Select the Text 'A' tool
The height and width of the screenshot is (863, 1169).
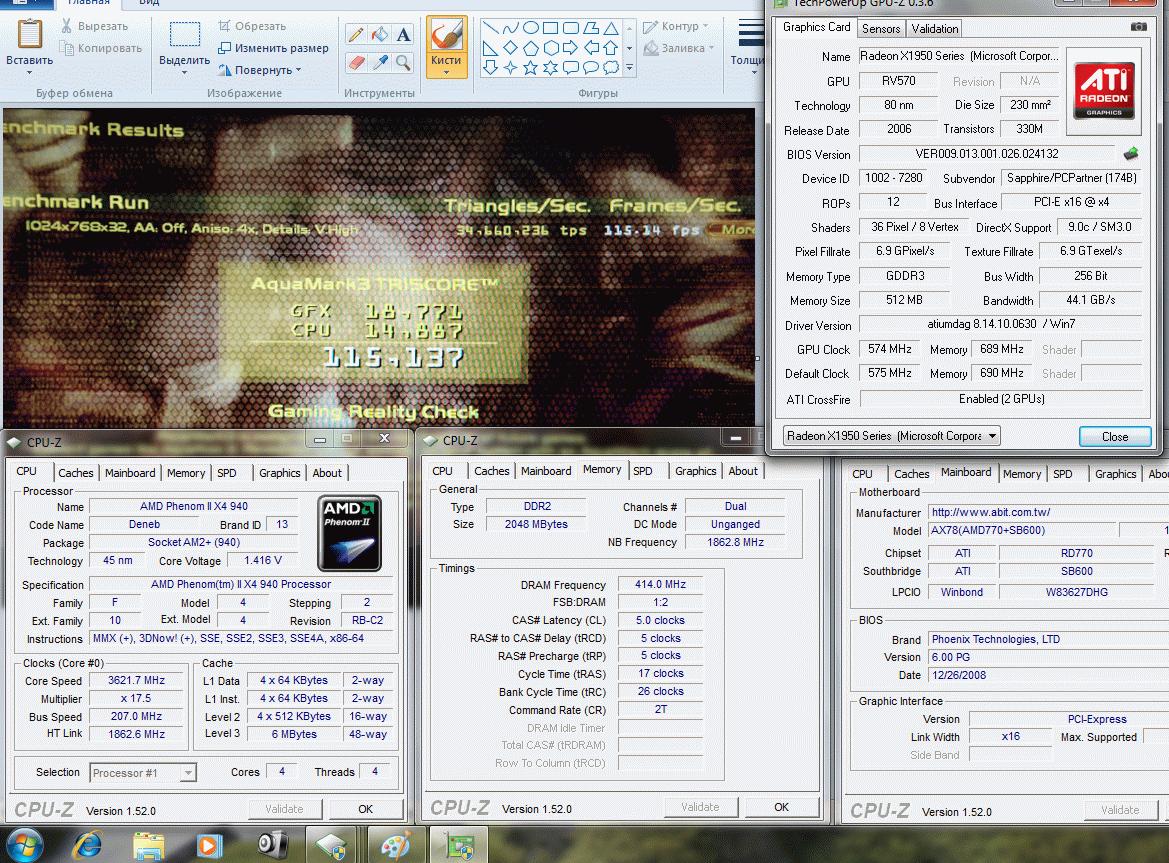pyautogui.click(x=403, y=34)
